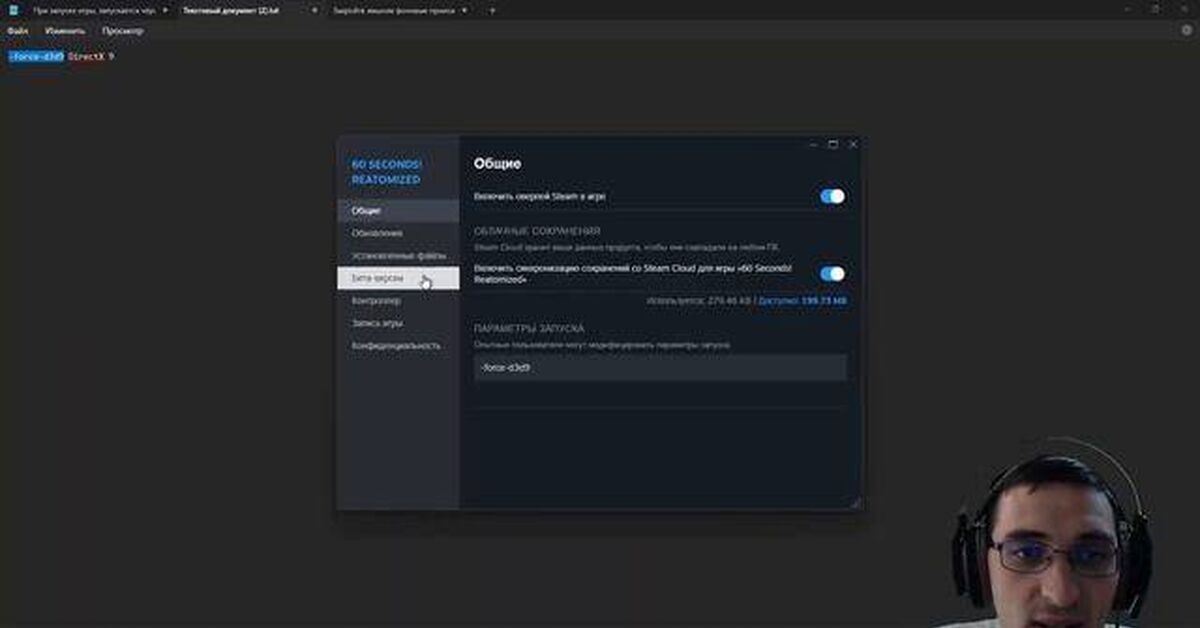This screenshot has height=628, width=1200.
Task: Select the Общие section in Steam sidebar
Action: tap(398, 211)
